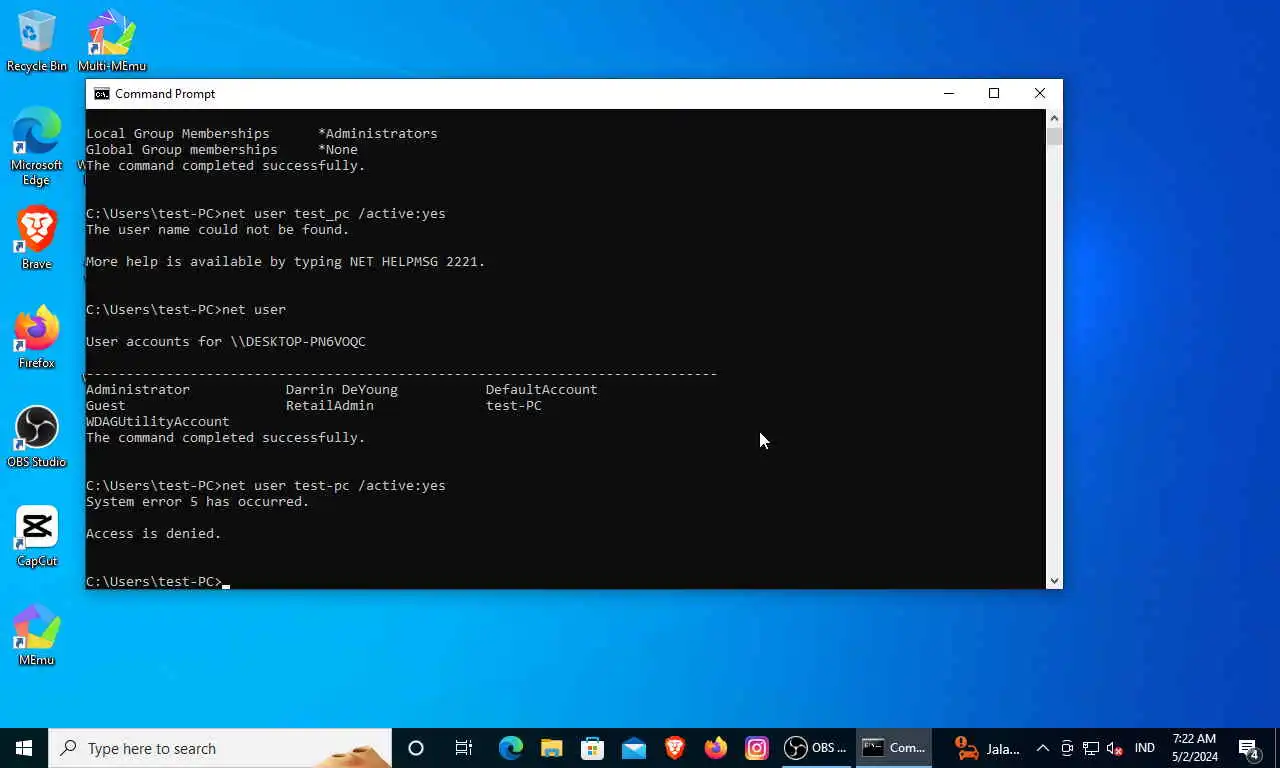Switch the IND input language indicator
Image resolution: width=1280 pixels, height=768 pixels.
[x=1145, y=748]
